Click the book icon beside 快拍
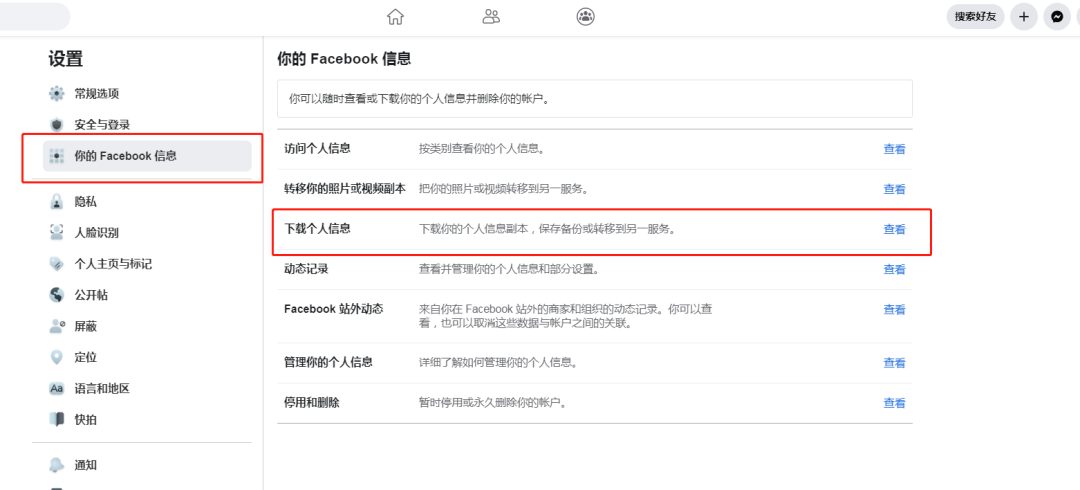Viewport: 1080px width, 490px height. [x=56, y=419]
